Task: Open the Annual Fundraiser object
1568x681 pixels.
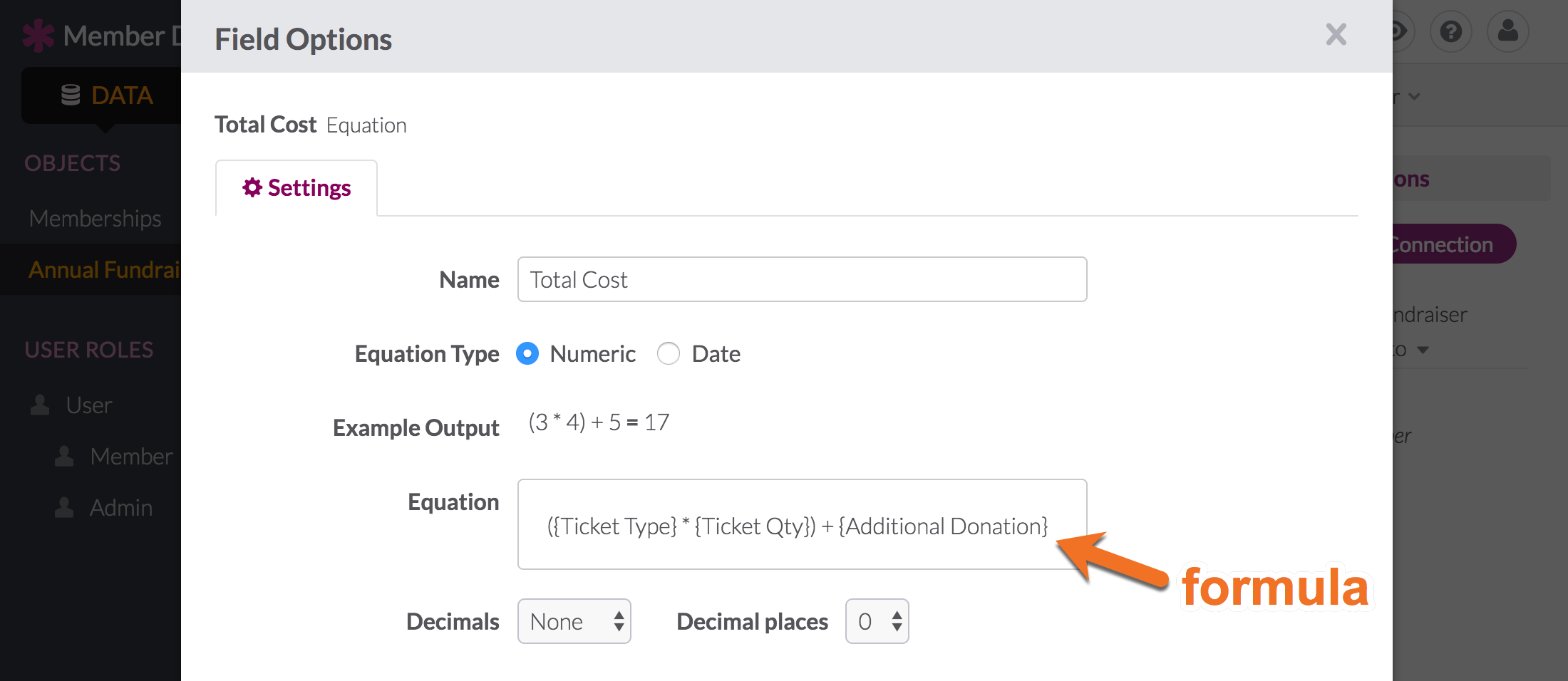Action: (104, 269)
